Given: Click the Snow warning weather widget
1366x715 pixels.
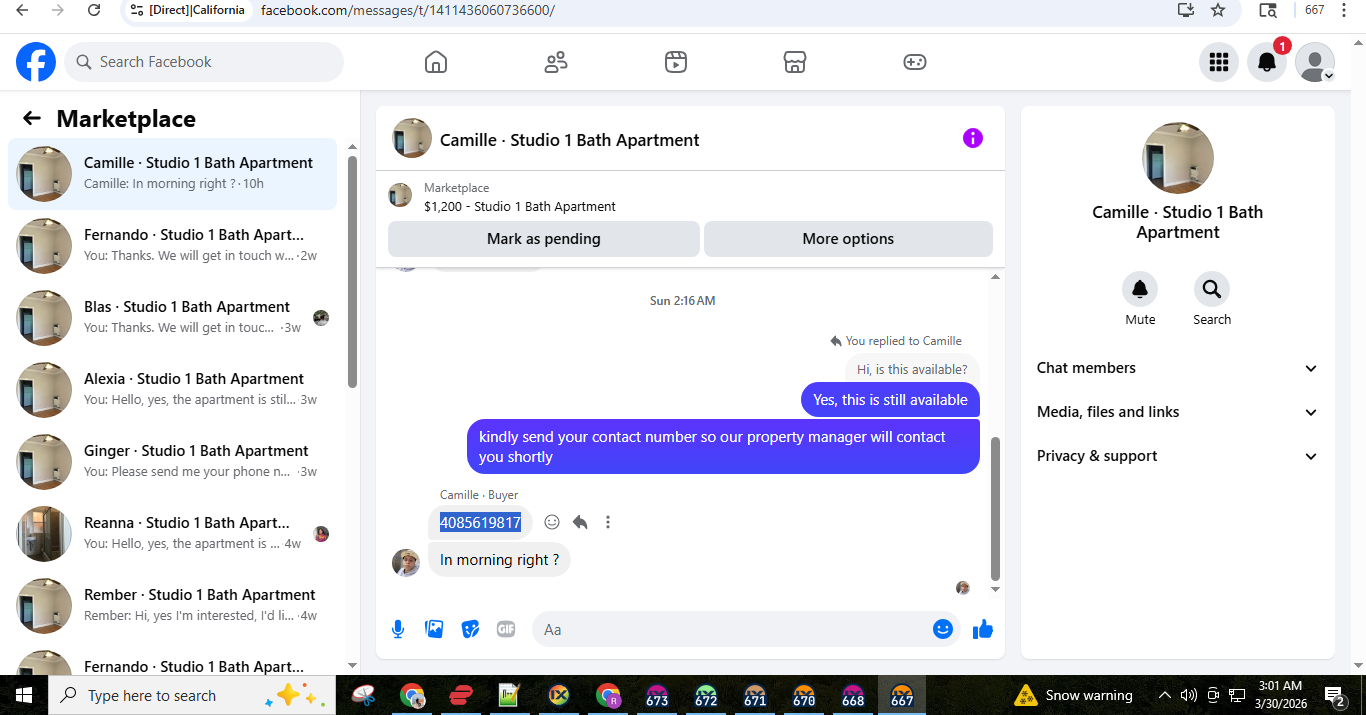Looking at the screenshot, I should pos(1075,695).
